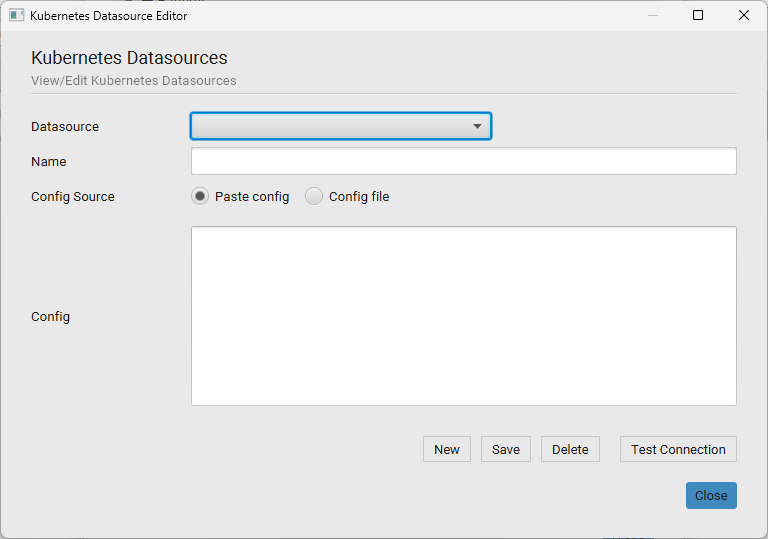768x539 pixels.
Task: Click the blue Close button
Action: [x=711, y=495]
